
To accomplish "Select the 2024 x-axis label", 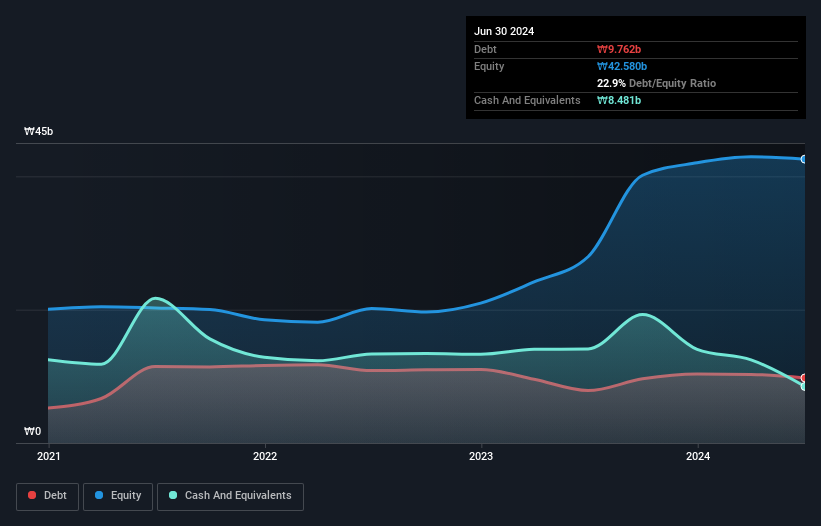I will point(698,456).
